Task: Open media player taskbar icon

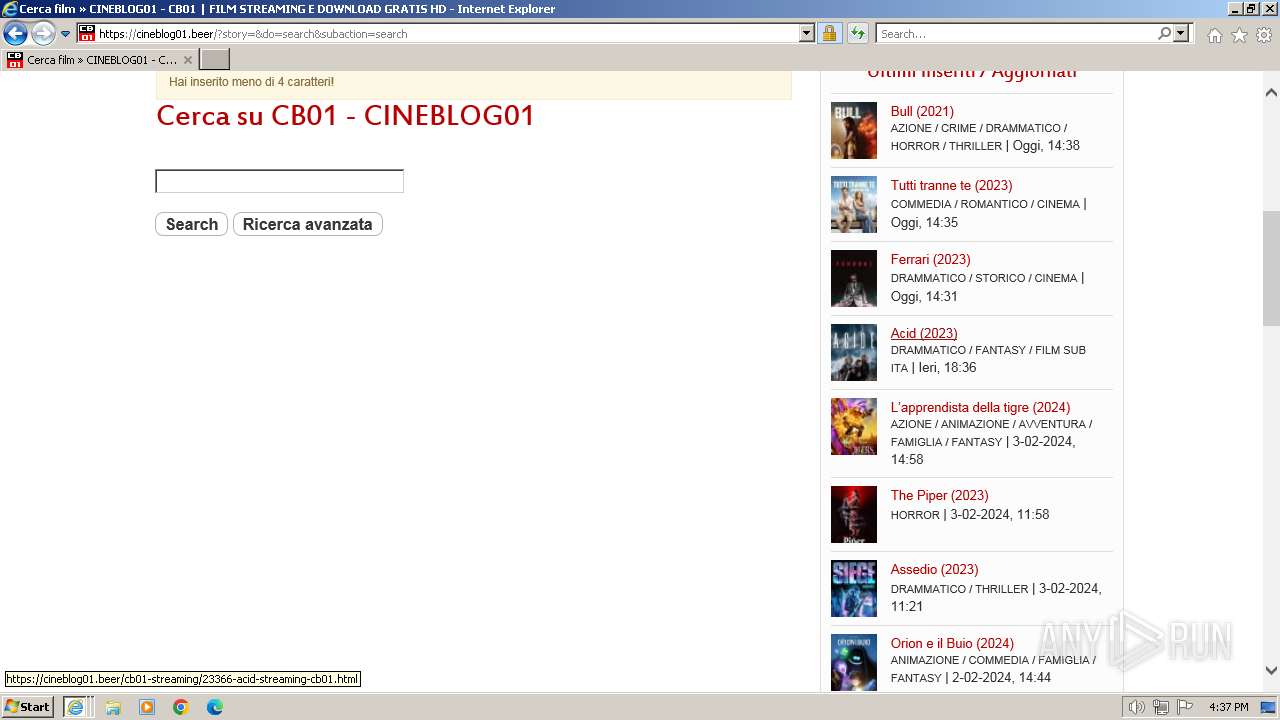Action: tap(147, 707)
